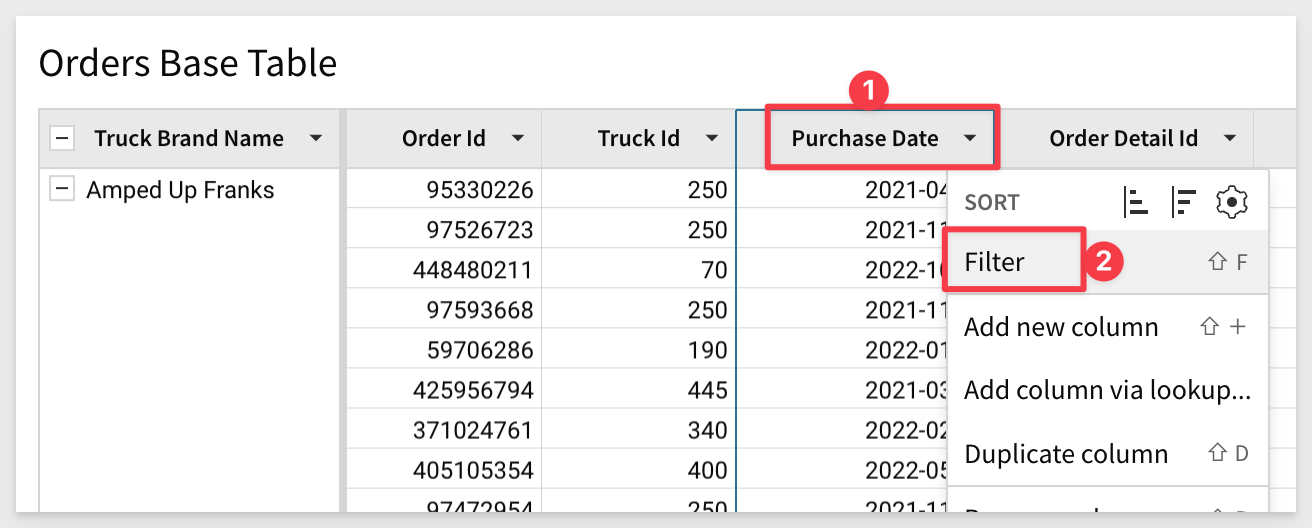Select Add new column menu item
Viewport: 1312px width, 528px height.
pyautogui.click(x=1061, y=327)
